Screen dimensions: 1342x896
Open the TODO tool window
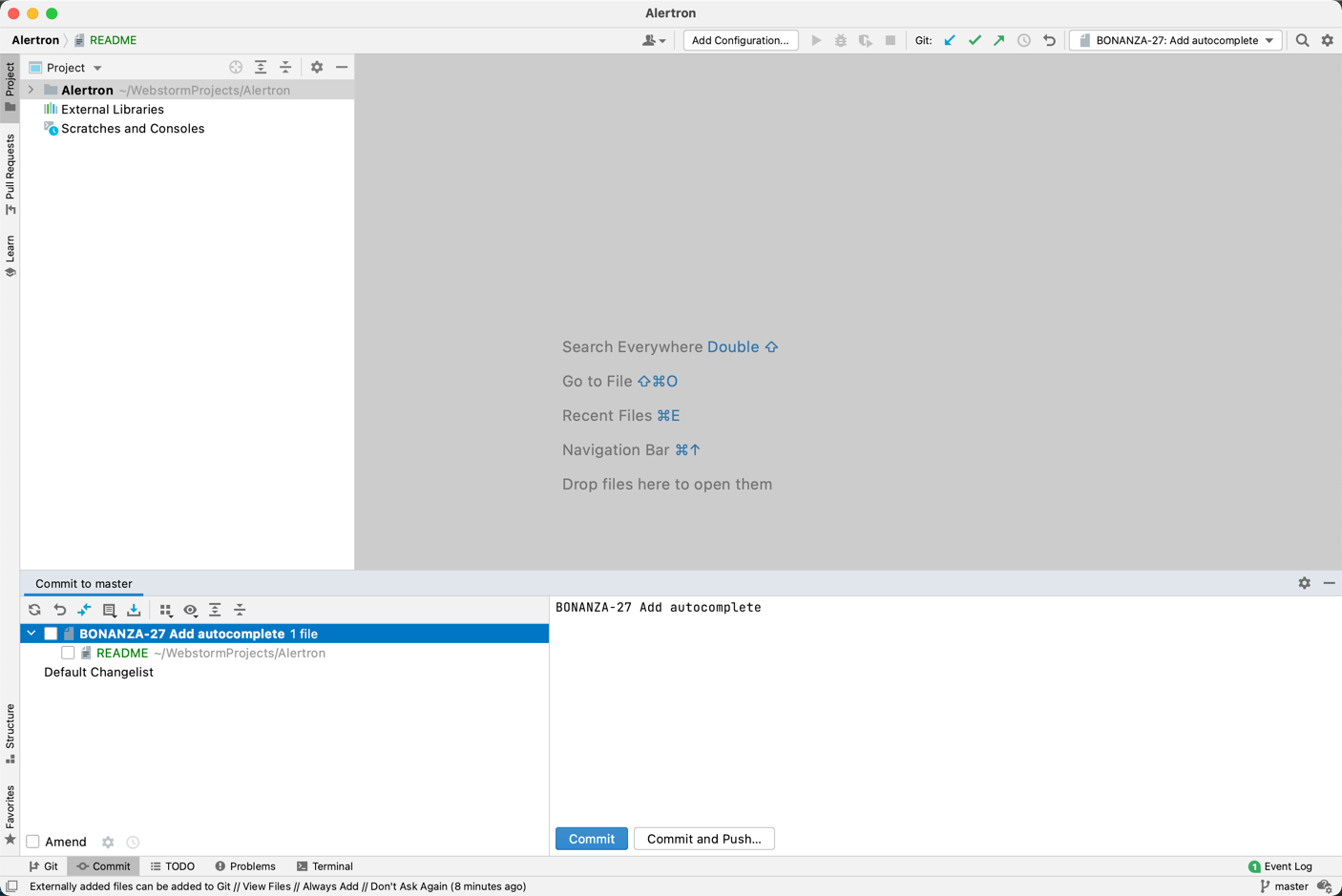pyautogui.click(x=172, y=865)
